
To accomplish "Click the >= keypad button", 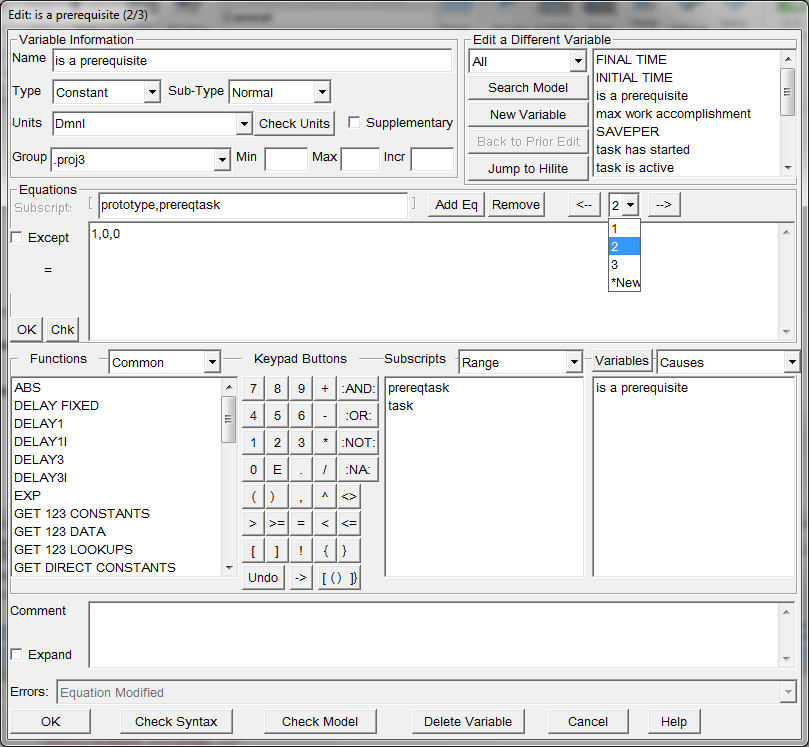I will click(277, 523).
